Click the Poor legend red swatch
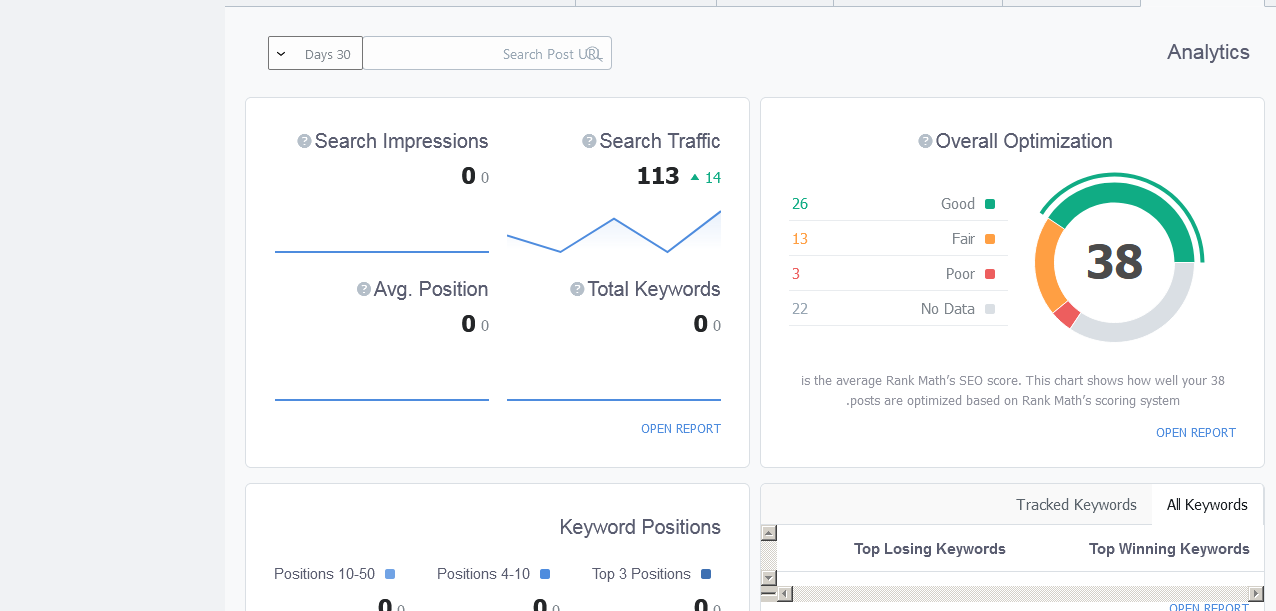1276x611 pixels. pyautogui.click(x=990, y=274)
